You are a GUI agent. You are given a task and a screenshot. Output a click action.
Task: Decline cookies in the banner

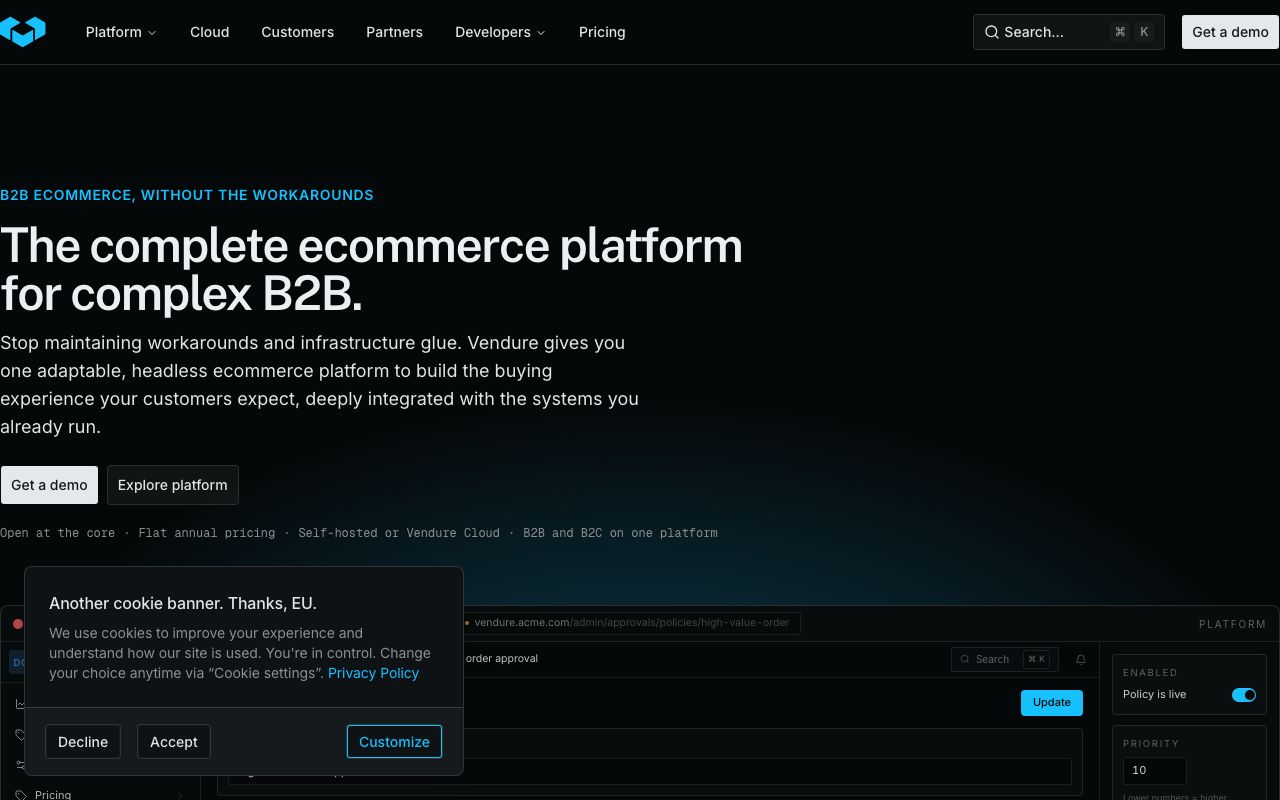[83, 742]
